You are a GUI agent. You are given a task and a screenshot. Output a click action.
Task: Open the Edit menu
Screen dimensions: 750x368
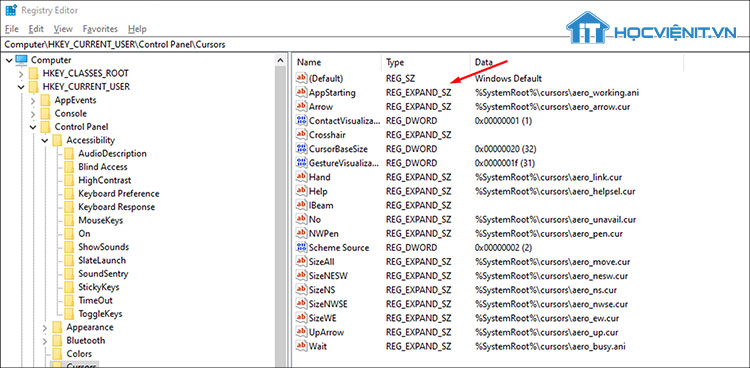click(x=36, y=29)
